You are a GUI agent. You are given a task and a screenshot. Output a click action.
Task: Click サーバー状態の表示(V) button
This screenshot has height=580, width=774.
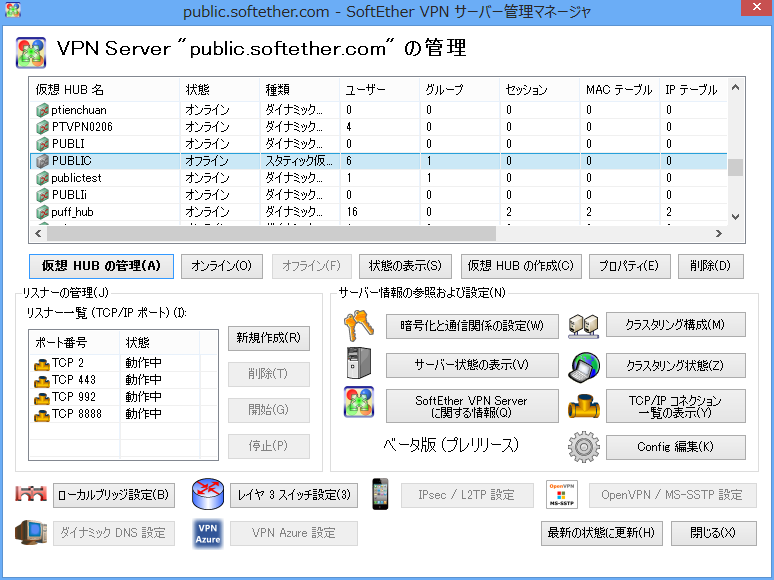(x=472, y=365)
